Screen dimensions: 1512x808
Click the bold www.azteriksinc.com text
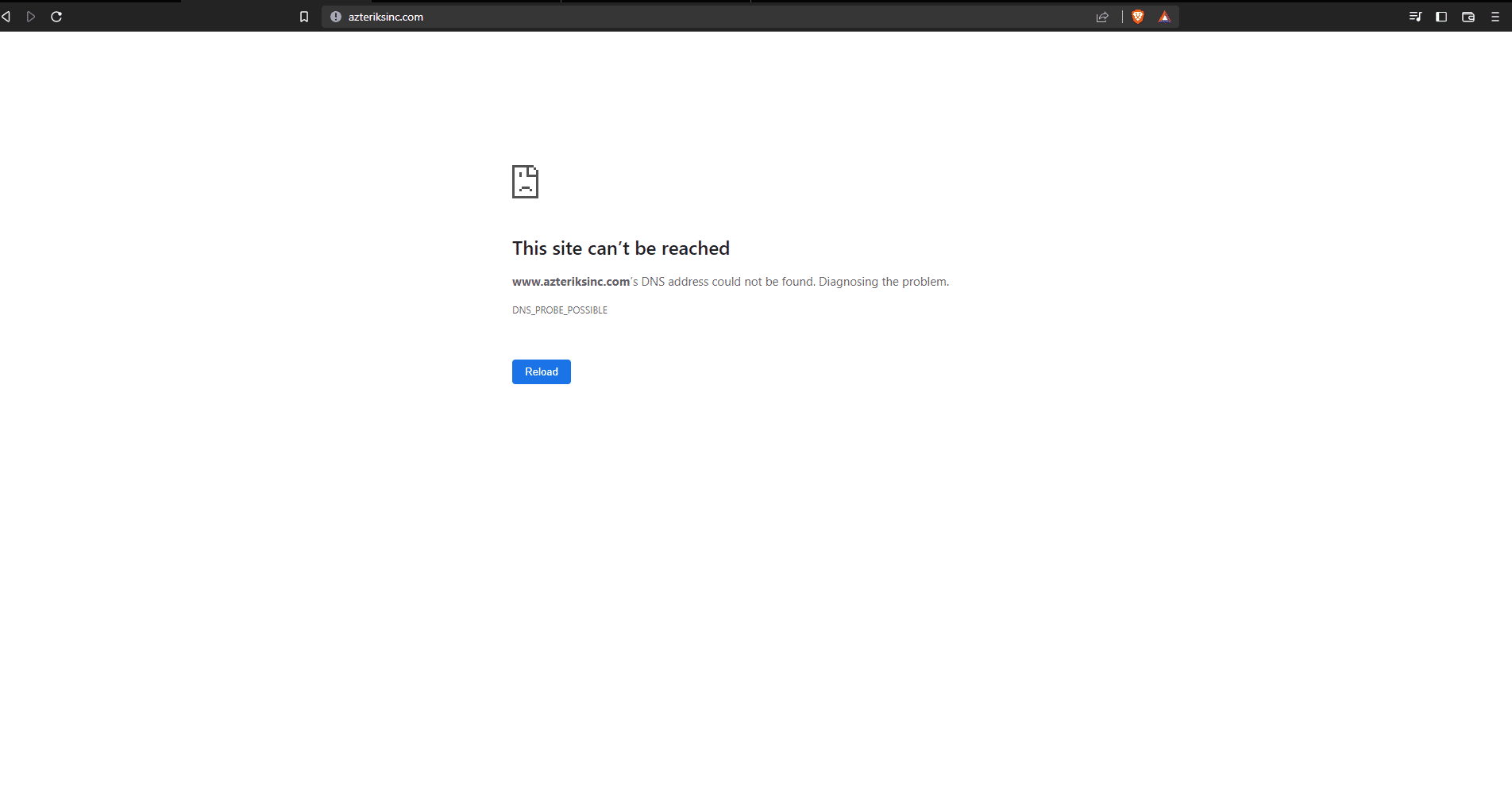[571, 282]
